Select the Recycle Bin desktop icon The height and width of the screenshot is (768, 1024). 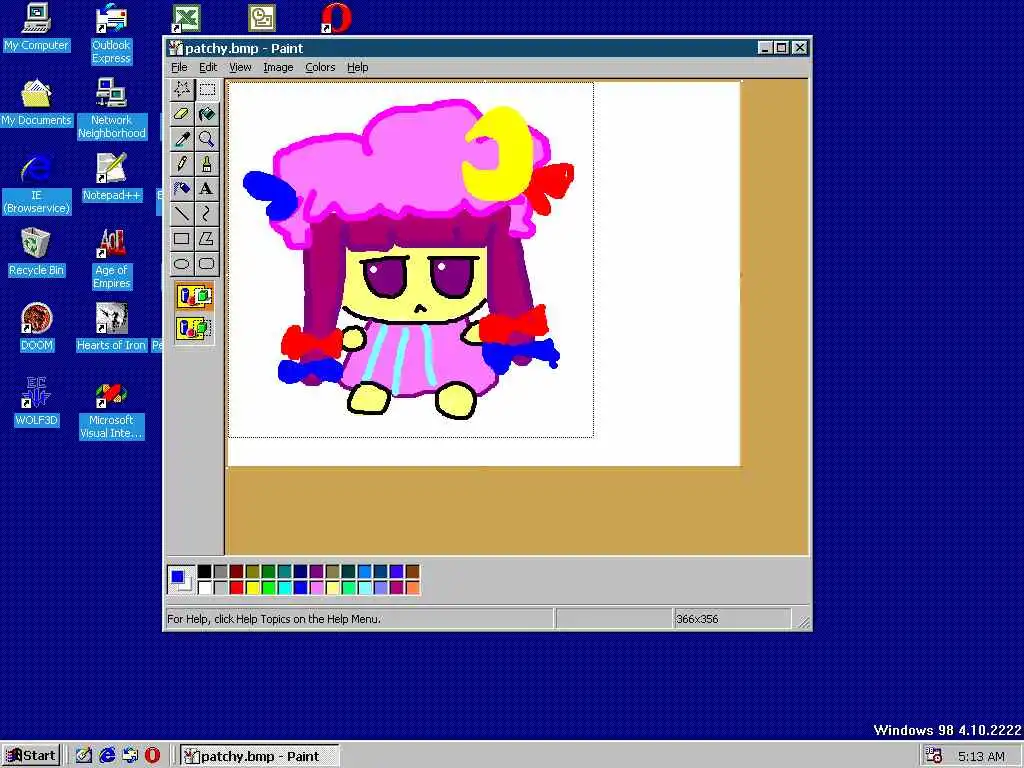36,253
